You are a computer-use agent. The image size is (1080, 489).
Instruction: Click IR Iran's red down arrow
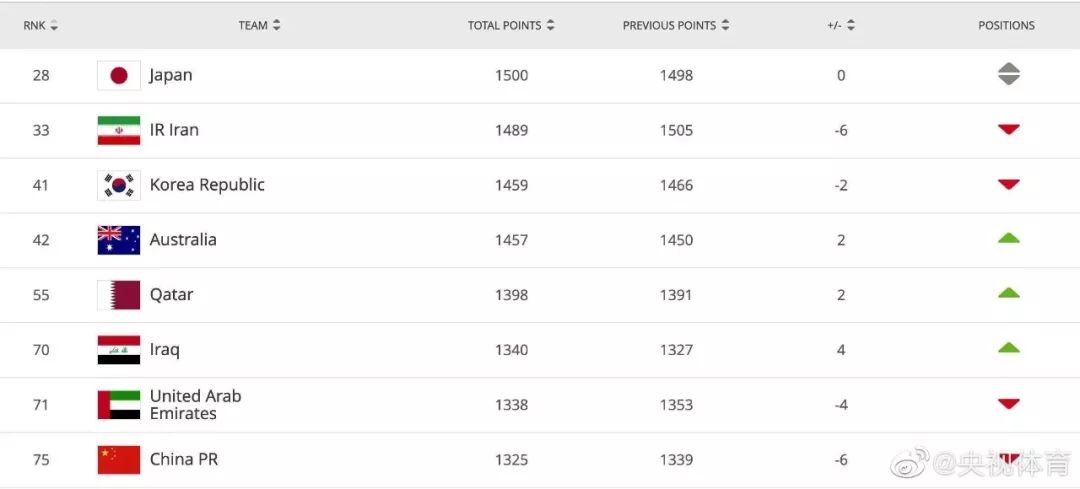pyautogui.click(x=1008, y=130)
